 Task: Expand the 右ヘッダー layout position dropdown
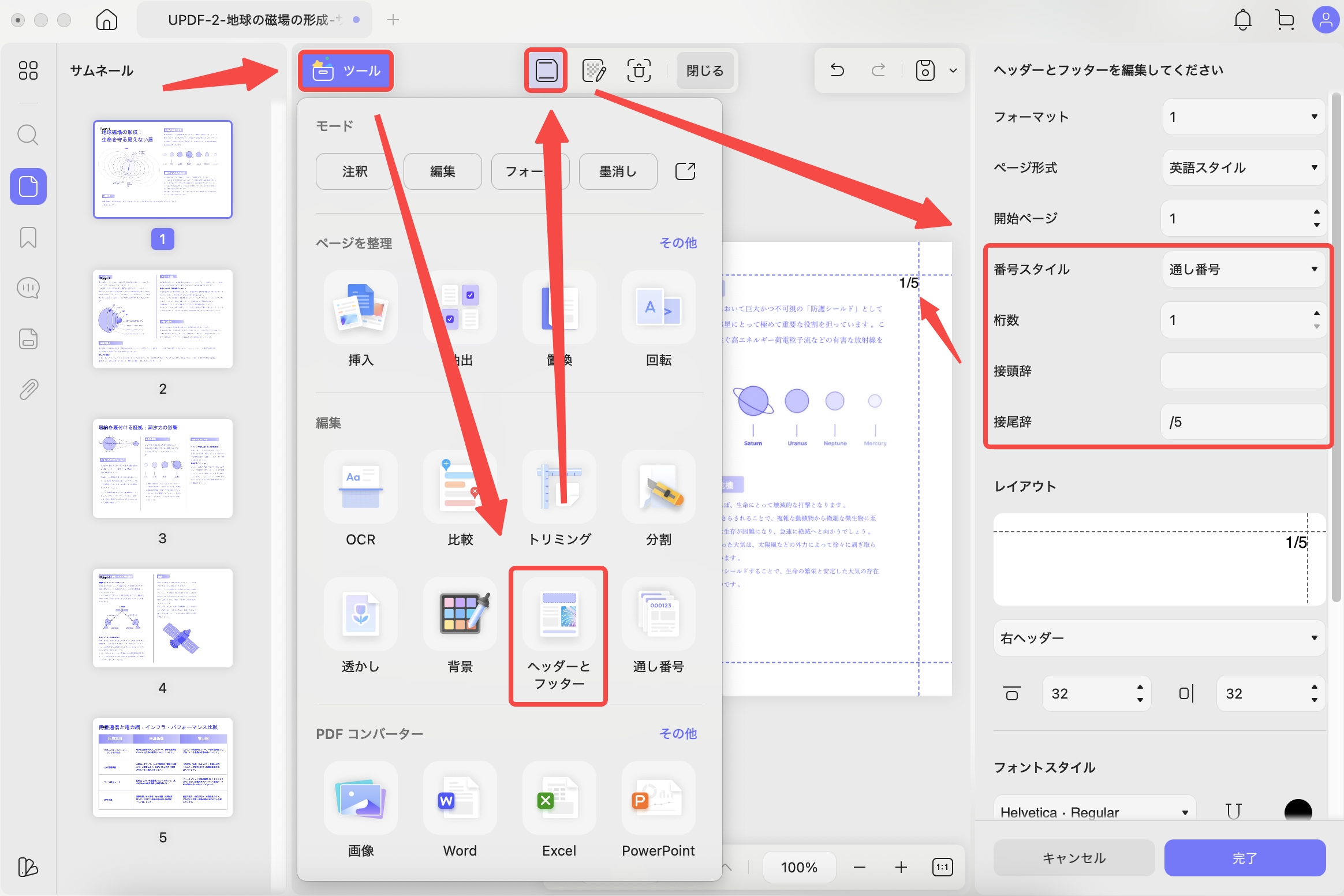(1159, 638)
